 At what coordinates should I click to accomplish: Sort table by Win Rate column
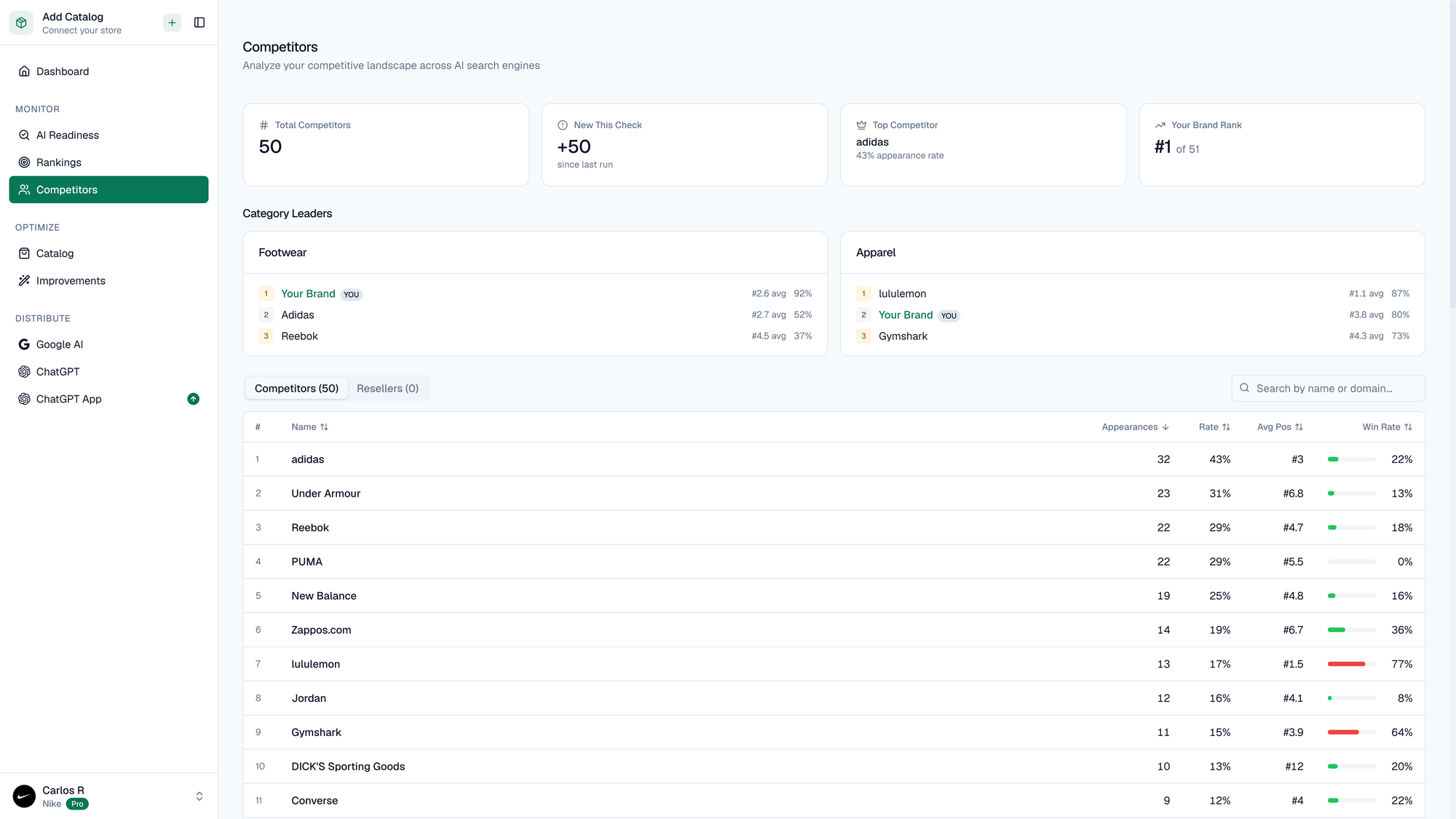pos(1387,427)
